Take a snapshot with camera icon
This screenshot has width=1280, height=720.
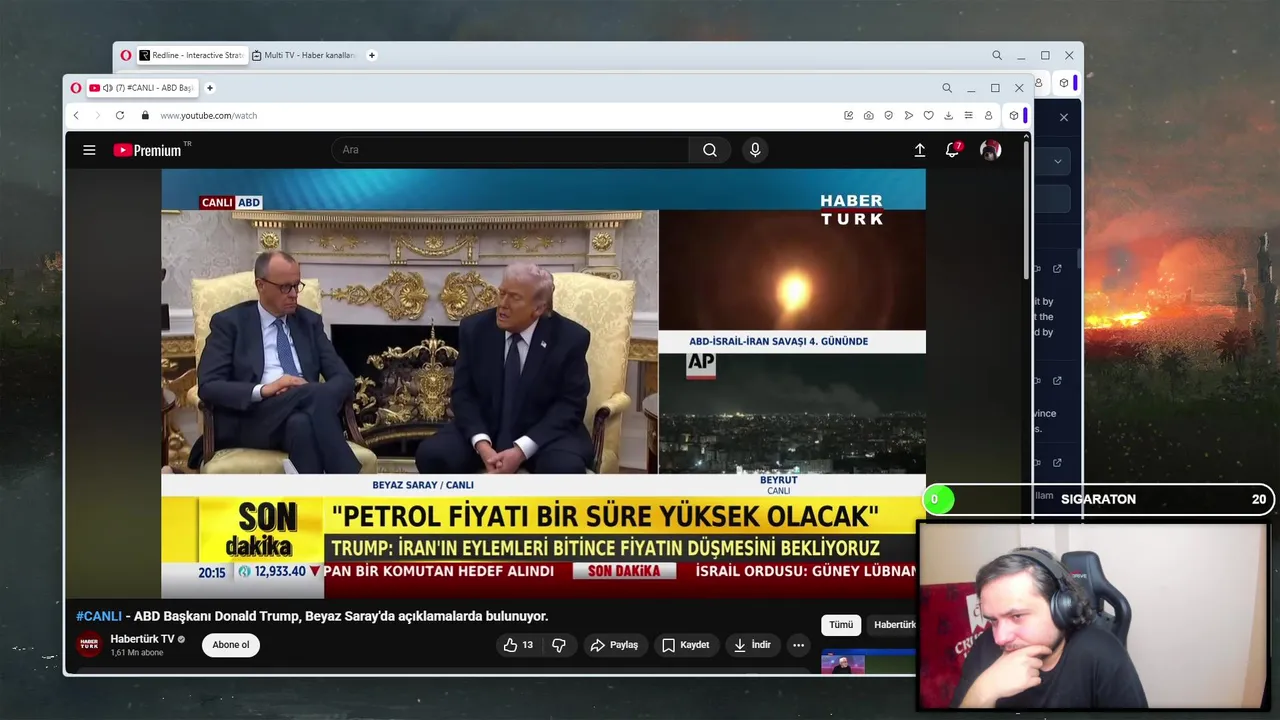(x=869, y=116)
